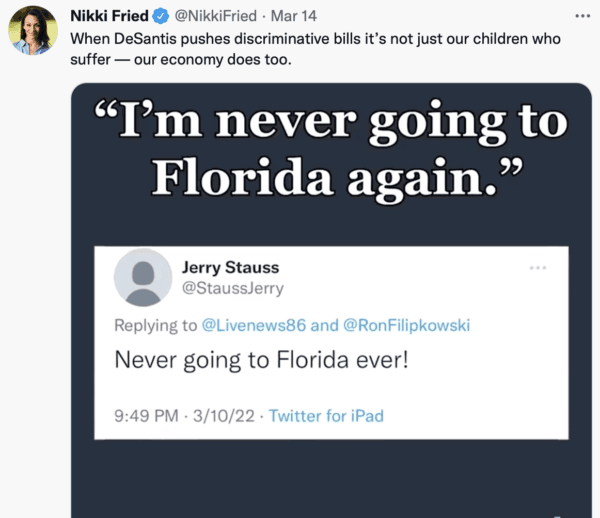The height and width of the screenshot is (518, 600).
Task: Open the tweet's three-dot more menu
Action: (582, 16)
